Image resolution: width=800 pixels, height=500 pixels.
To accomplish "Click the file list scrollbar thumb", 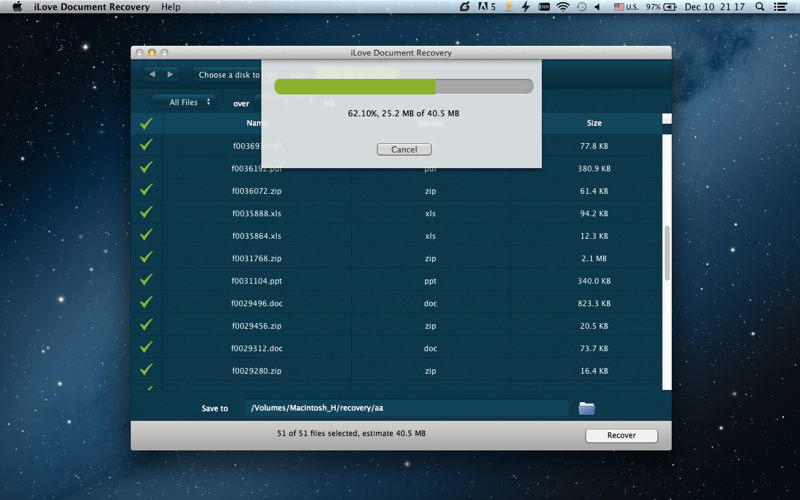I will click(x=667, y=253).
